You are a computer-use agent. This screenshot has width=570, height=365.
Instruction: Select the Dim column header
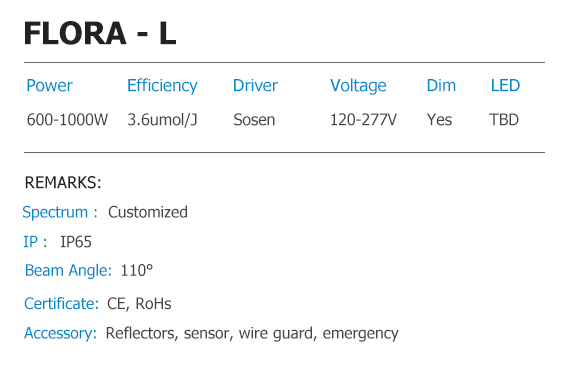tap(441, 86)
